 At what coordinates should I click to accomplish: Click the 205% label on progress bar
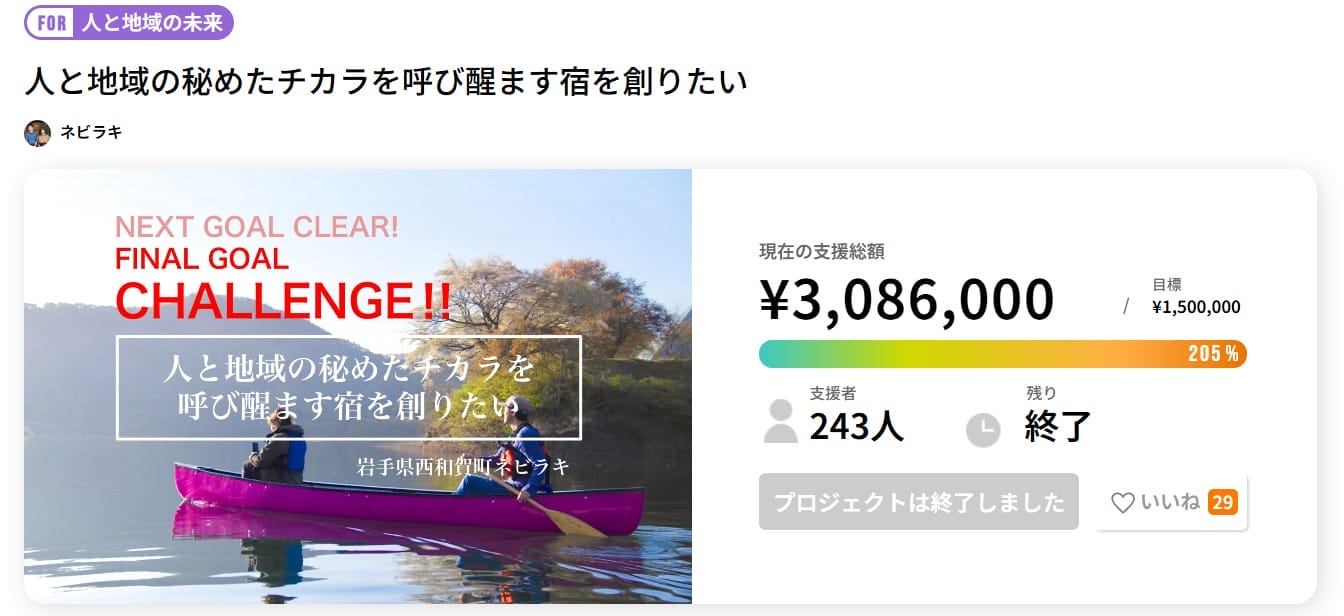coord(1213,354)
